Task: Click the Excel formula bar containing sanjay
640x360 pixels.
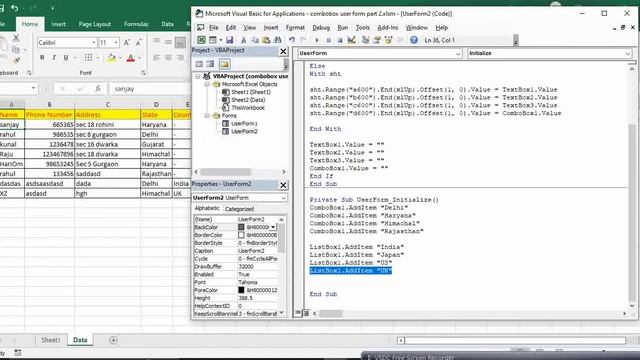Action: 150,89
